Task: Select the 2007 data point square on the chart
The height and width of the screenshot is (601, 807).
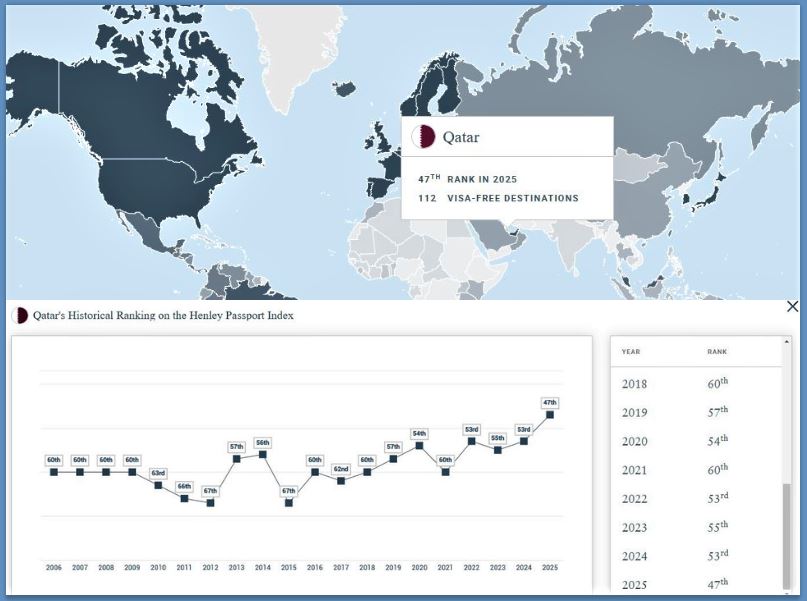Action: (80, 472)
